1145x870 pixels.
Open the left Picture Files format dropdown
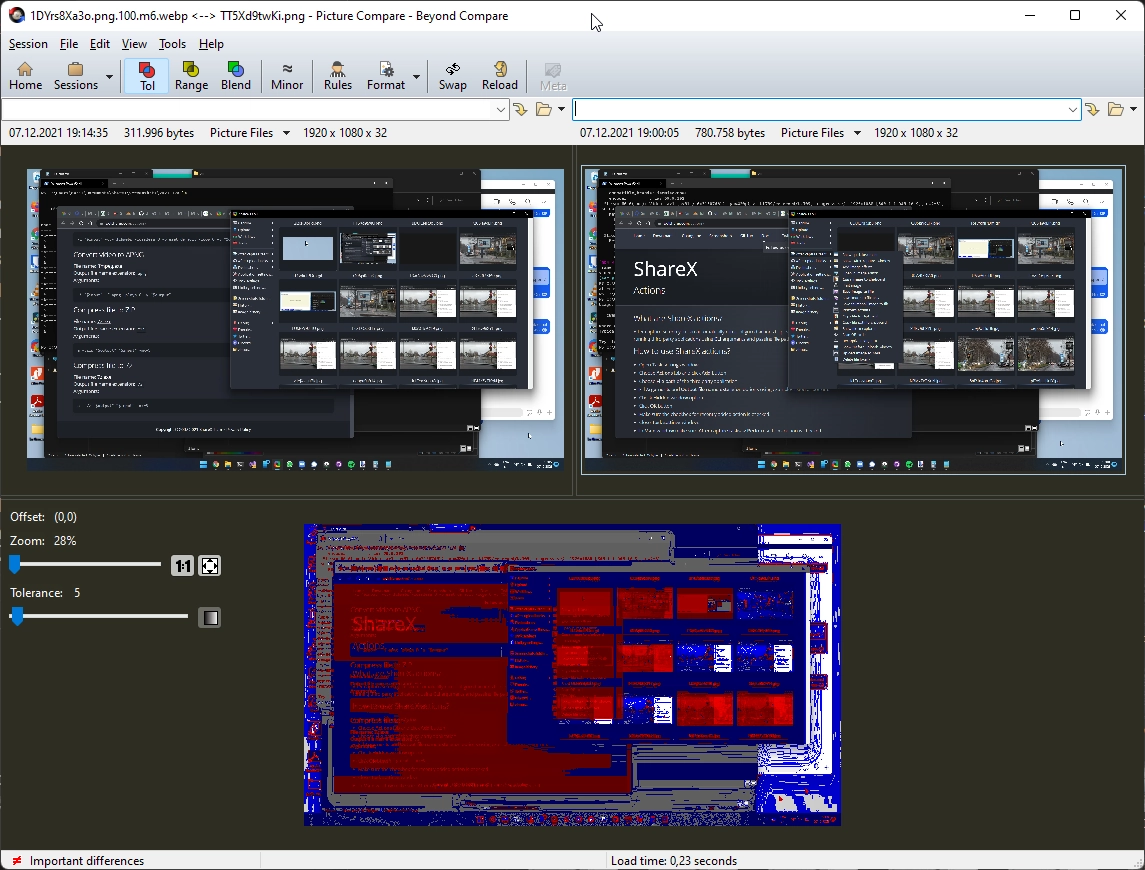[x=286, y=133]
